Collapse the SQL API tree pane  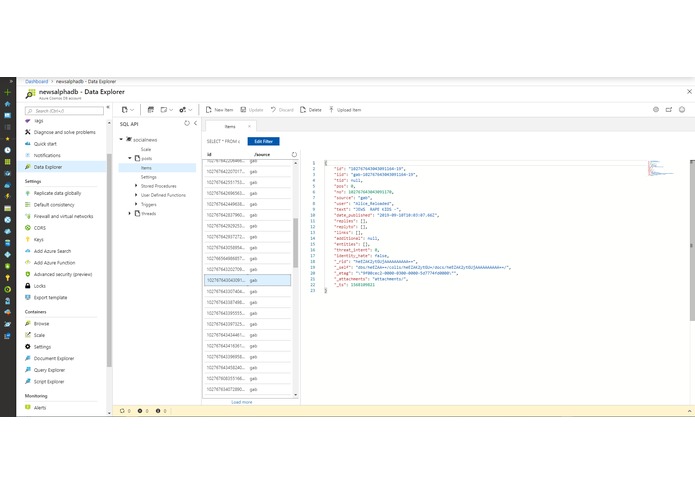click(x=195, y=124)
